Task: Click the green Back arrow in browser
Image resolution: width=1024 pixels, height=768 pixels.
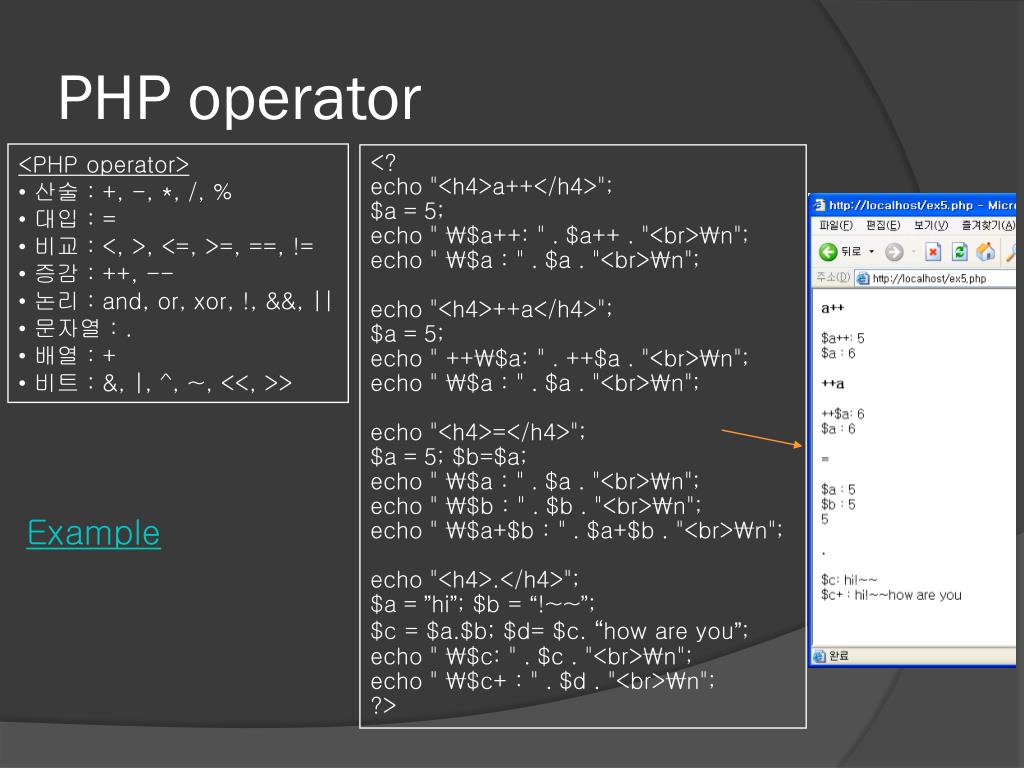Action: 828,251
